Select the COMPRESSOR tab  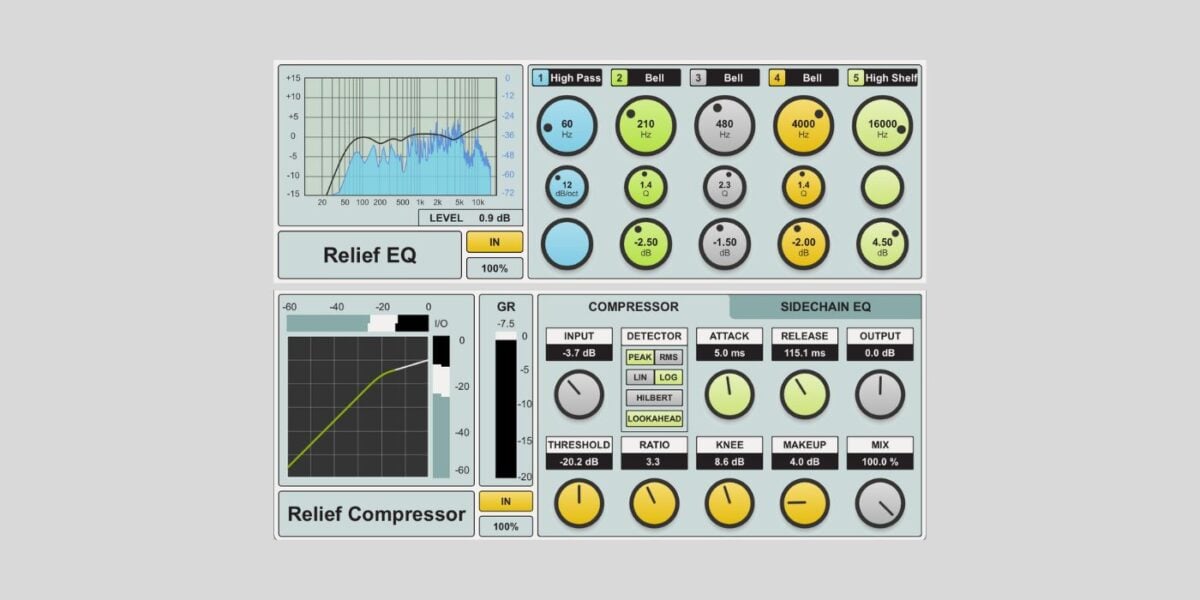point(636,306)
